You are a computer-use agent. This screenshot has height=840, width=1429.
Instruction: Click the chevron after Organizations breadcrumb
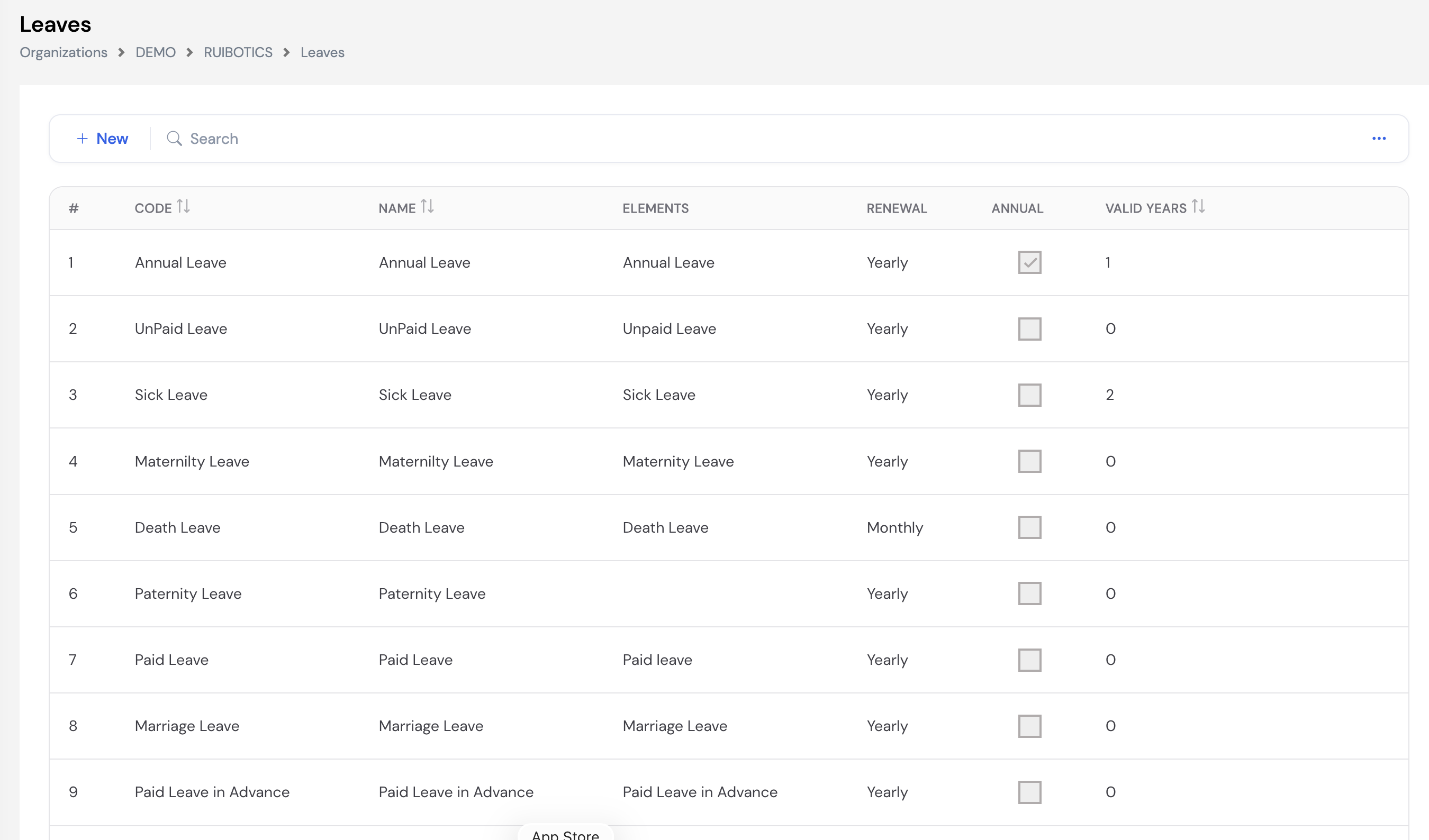[121, 53]
